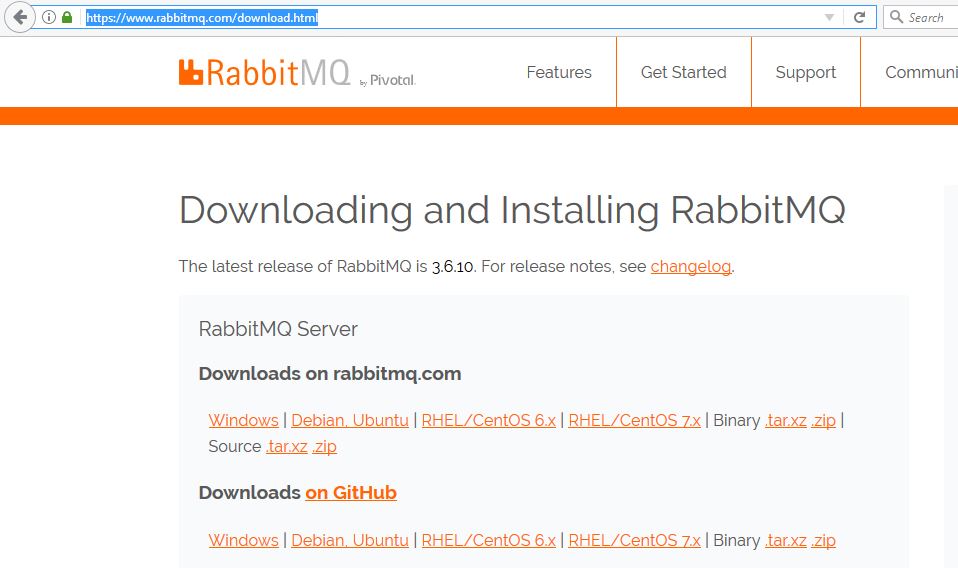Download Source .tar.xz archive
Screen dimensions: 958x568
click(287, 446)
